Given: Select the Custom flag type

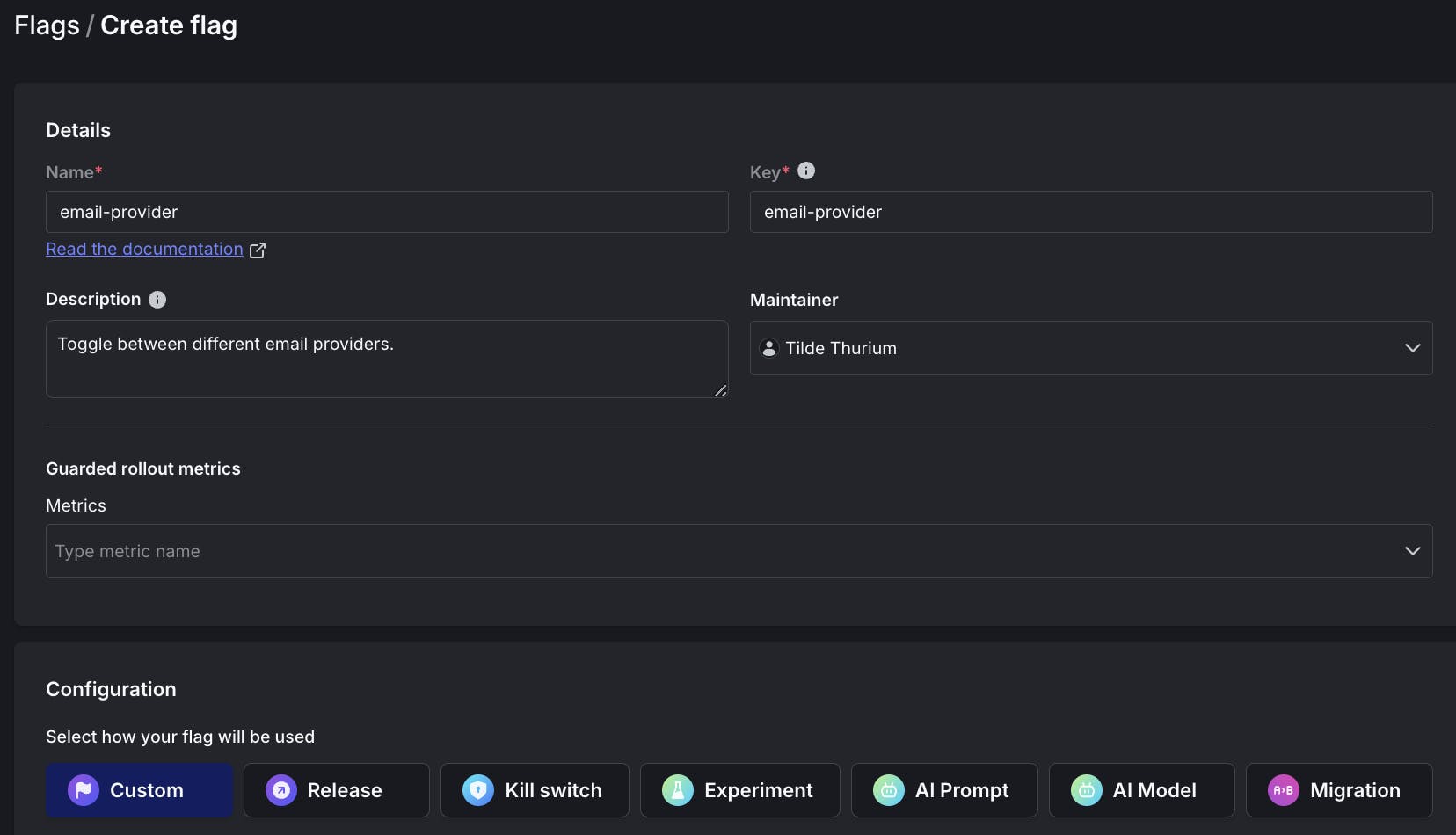Looking at the screenshot, I should 139,790.
